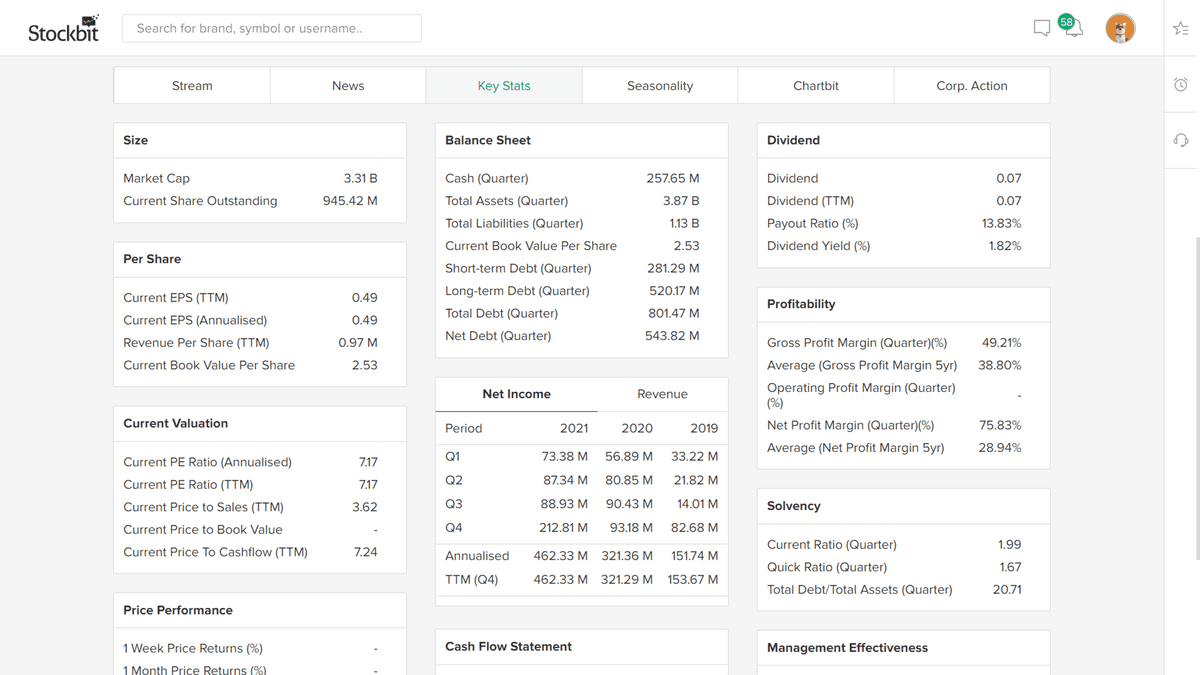1200x675 pixels.
Task: Click the search brand or symbol field
Action: [x=271, y=28]
